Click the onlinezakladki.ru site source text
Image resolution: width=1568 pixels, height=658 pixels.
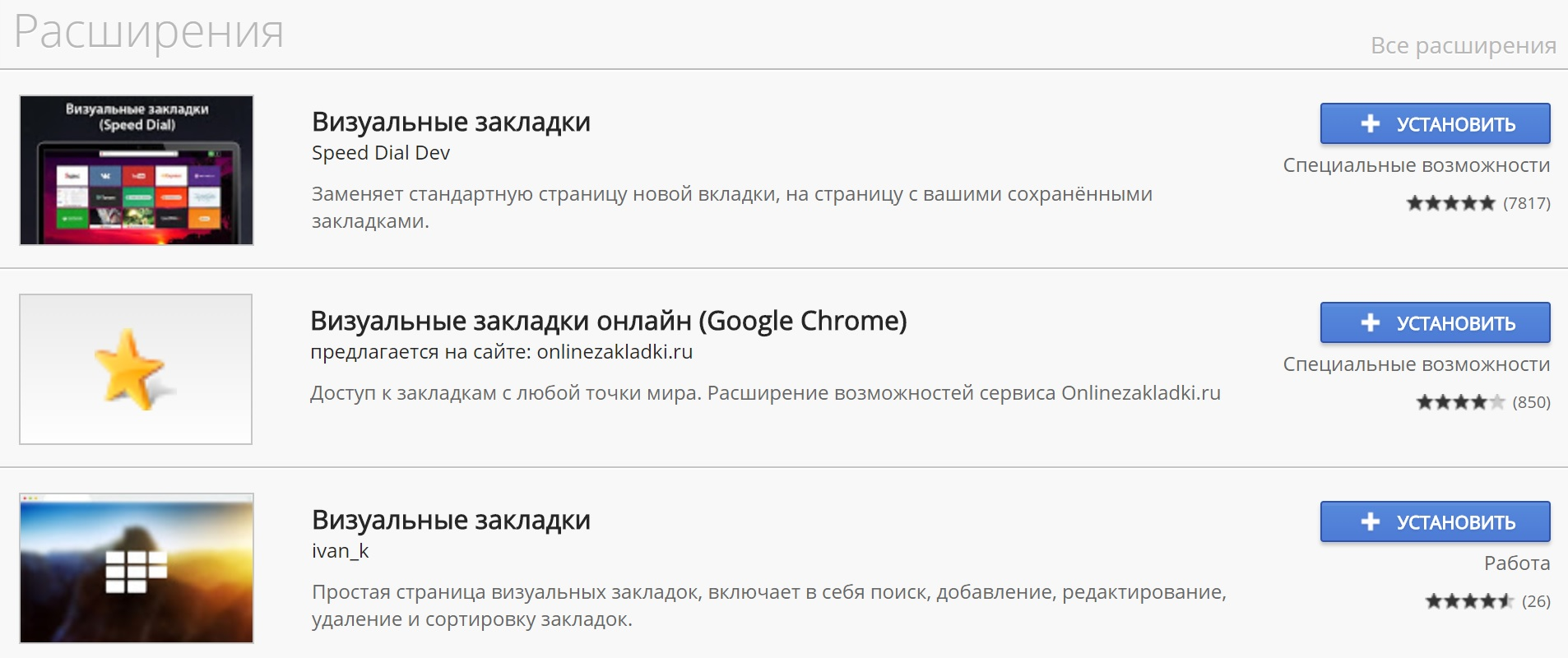point(501,352)
